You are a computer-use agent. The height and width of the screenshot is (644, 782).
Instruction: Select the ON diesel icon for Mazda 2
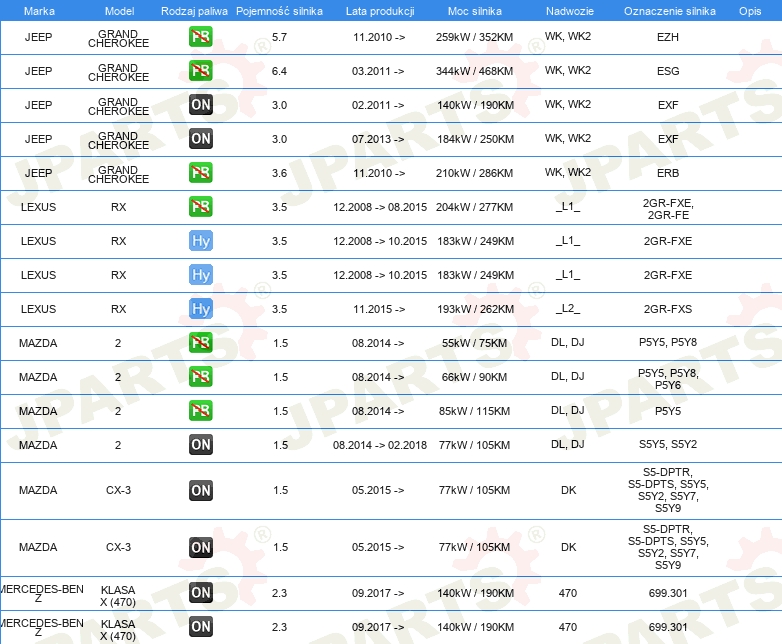pyautogui.click(x=201, y=445)
